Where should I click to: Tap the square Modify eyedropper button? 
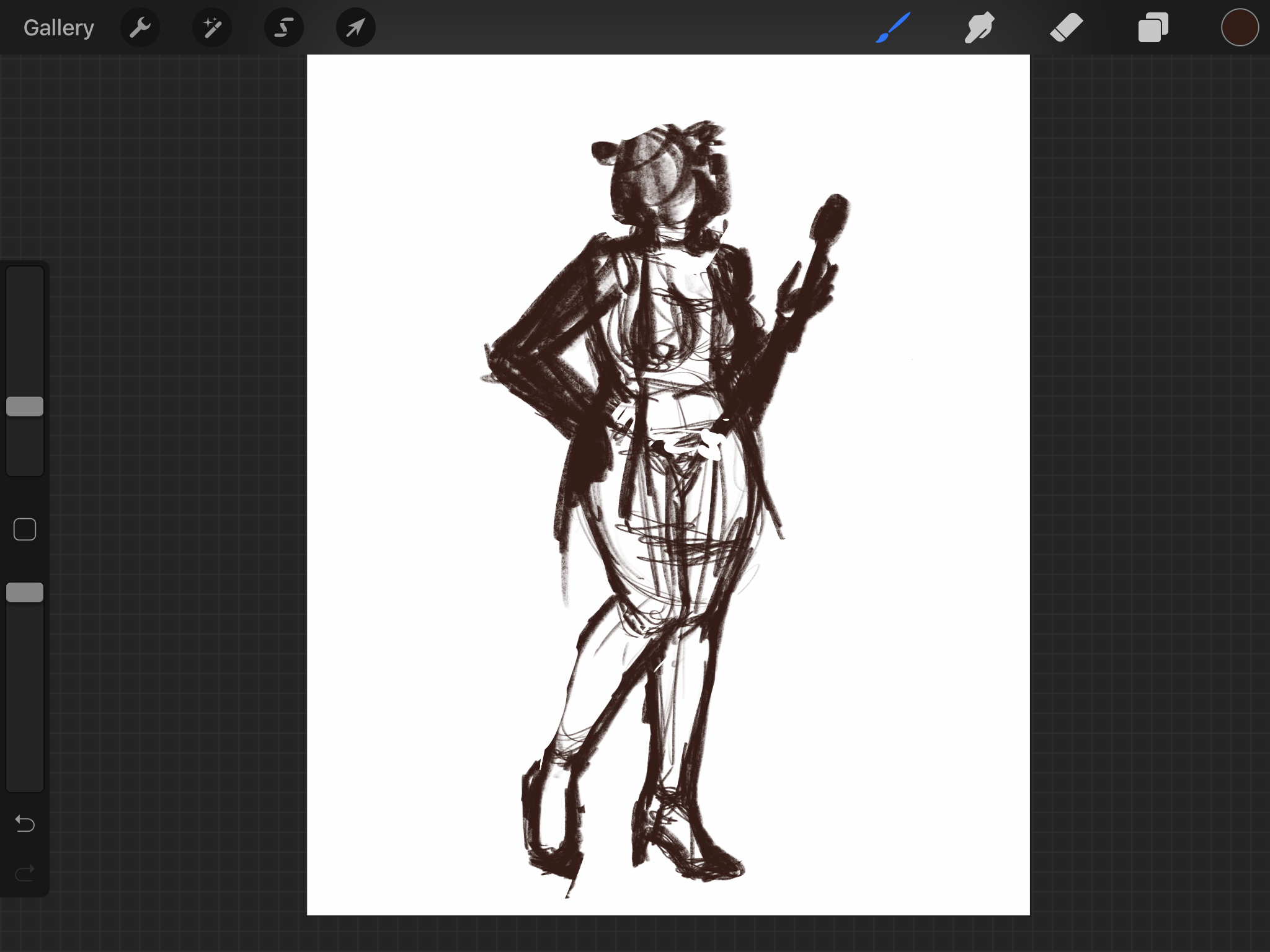click(25, 530)
